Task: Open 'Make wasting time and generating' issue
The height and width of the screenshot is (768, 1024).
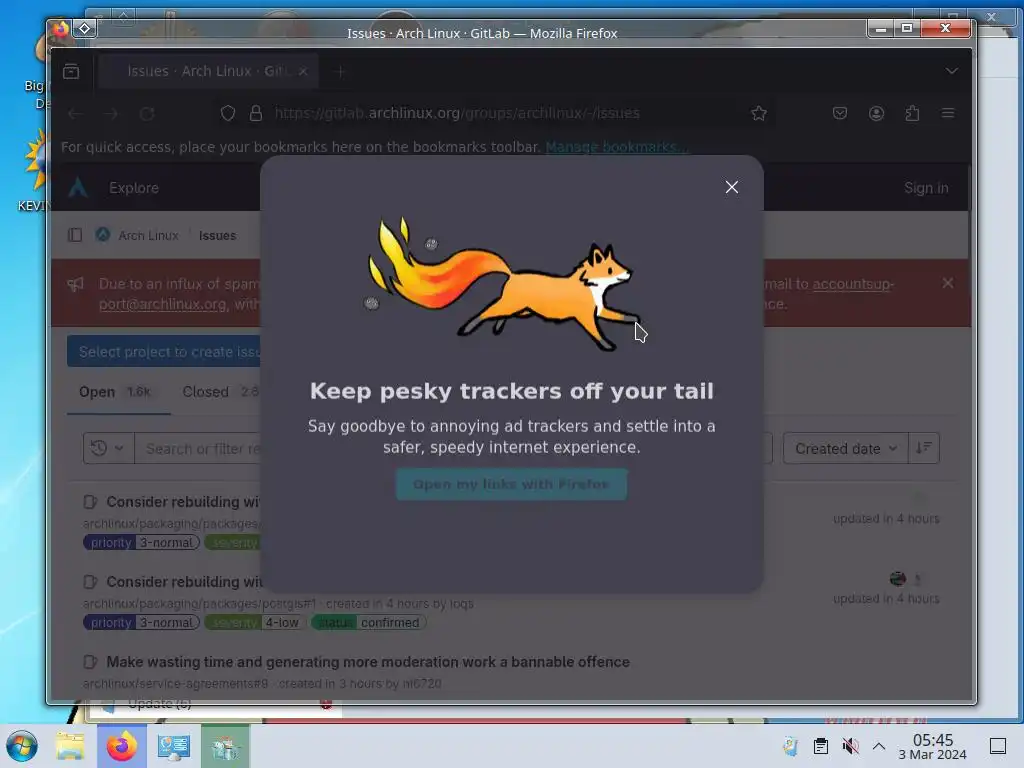Action: click(368, 662)
